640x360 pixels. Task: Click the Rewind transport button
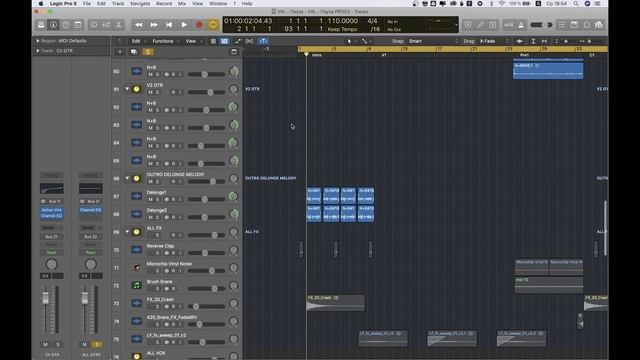point(139,25)
